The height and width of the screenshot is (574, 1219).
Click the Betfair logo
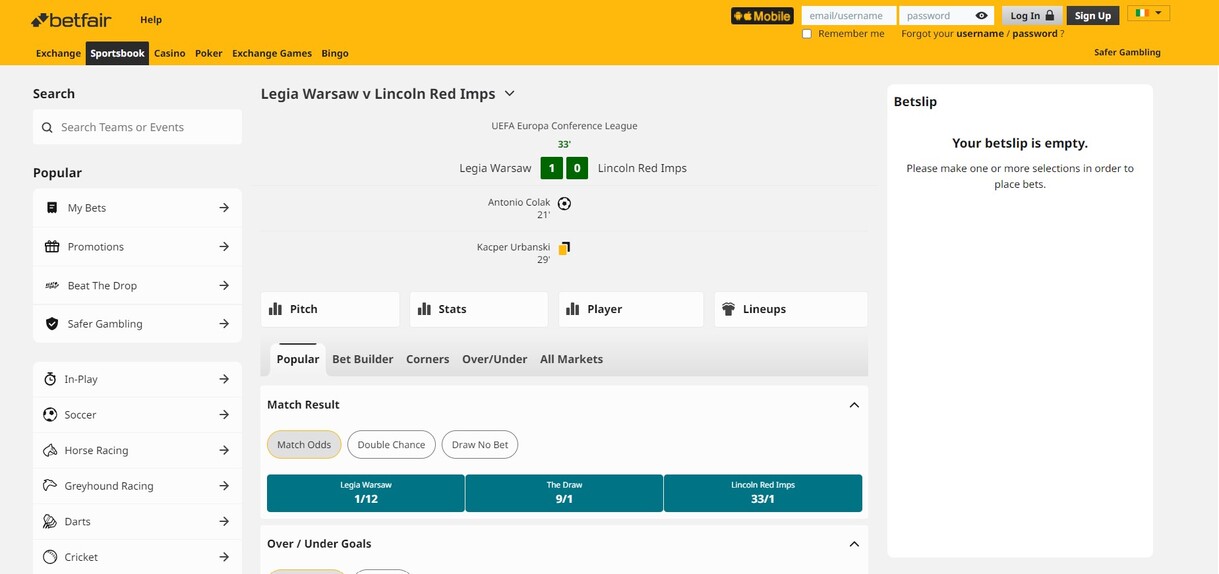[71, 19]
